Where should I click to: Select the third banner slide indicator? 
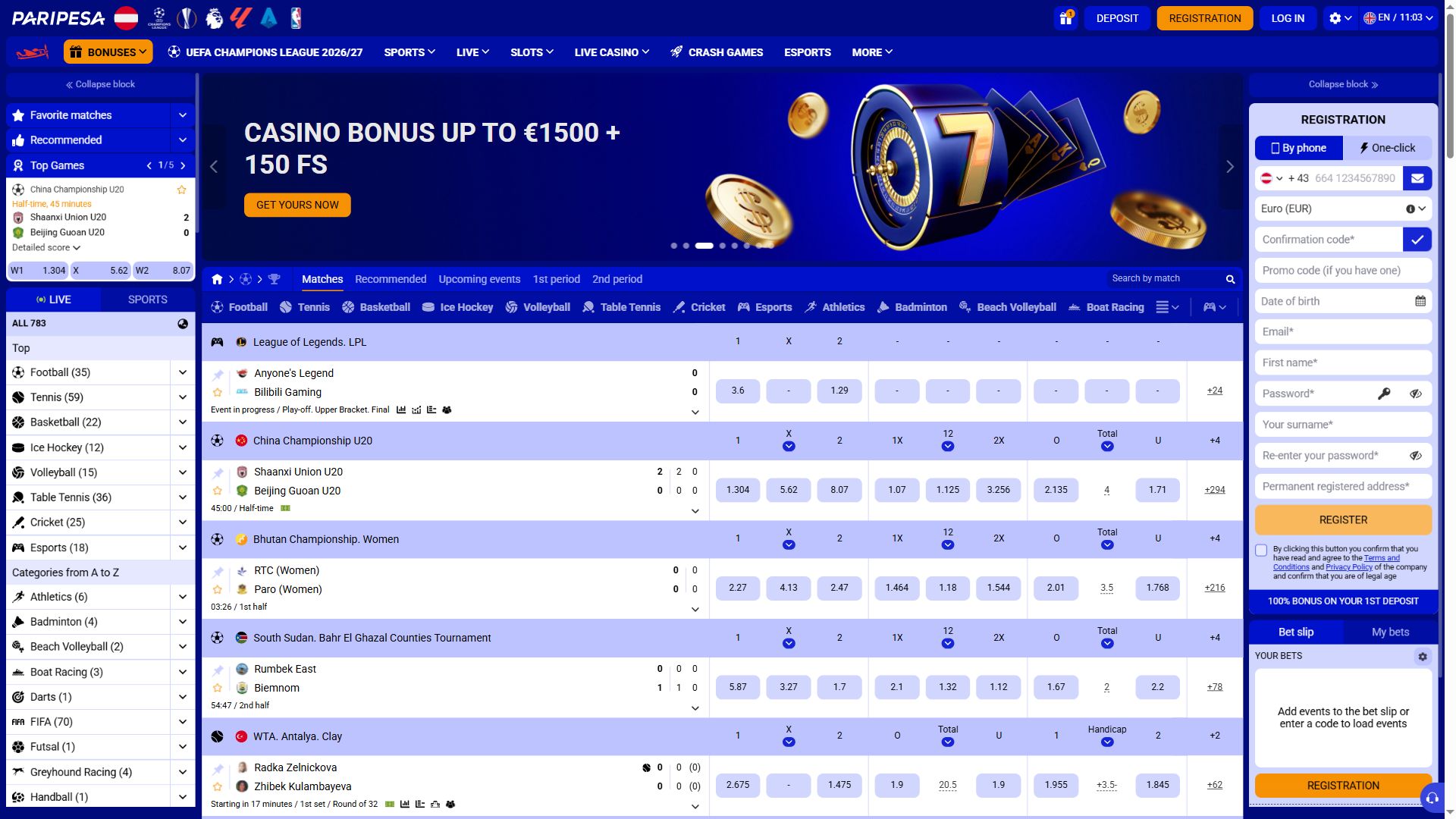click(x=704, y=246)
